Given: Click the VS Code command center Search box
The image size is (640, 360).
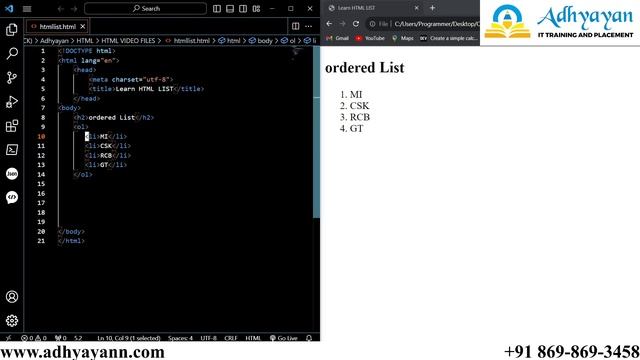Looking at the screenshot, I should (x=145, y=9).
